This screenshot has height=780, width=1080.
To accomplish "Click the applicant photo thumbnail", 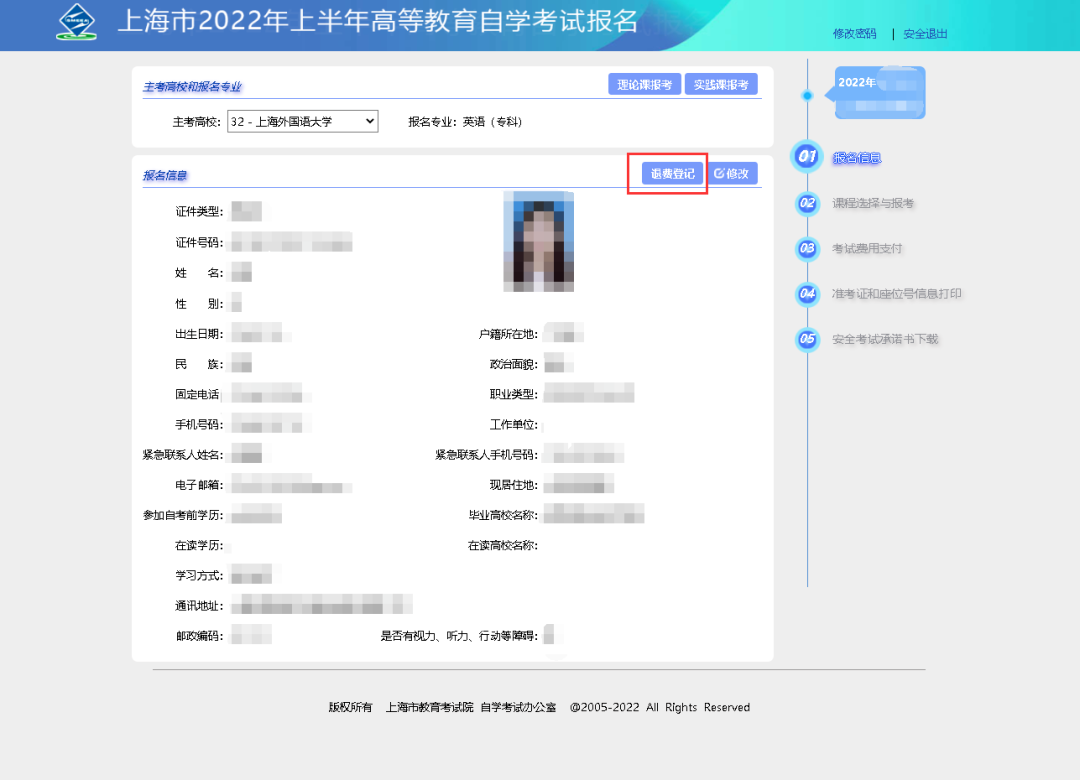I will 539,241.
